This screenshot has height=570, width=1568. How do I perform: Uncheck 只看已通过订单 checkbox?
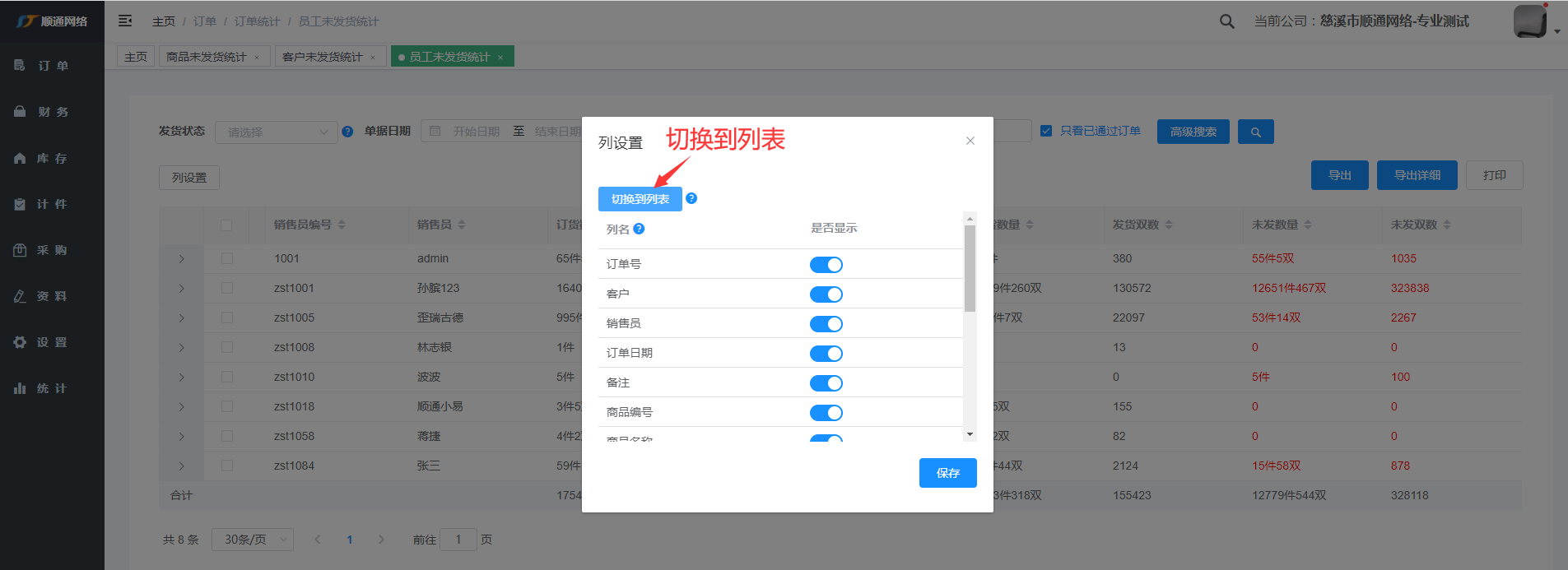1046,131
